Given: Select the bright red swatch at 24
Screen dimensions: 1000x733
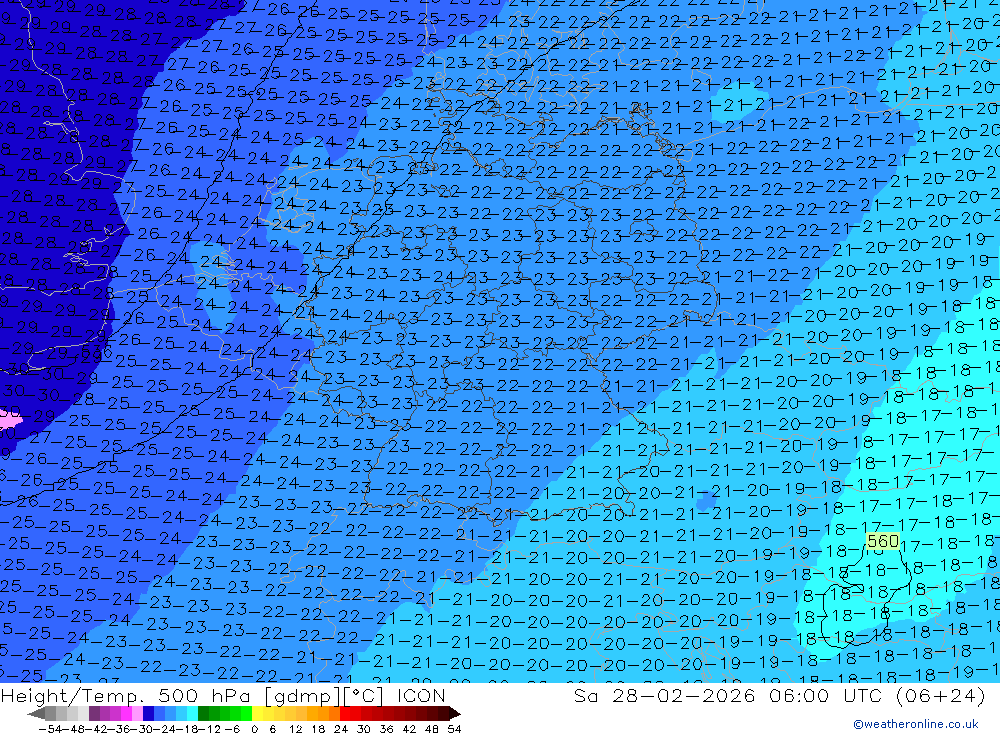Looking at the screenshot, I should (345, 714).
